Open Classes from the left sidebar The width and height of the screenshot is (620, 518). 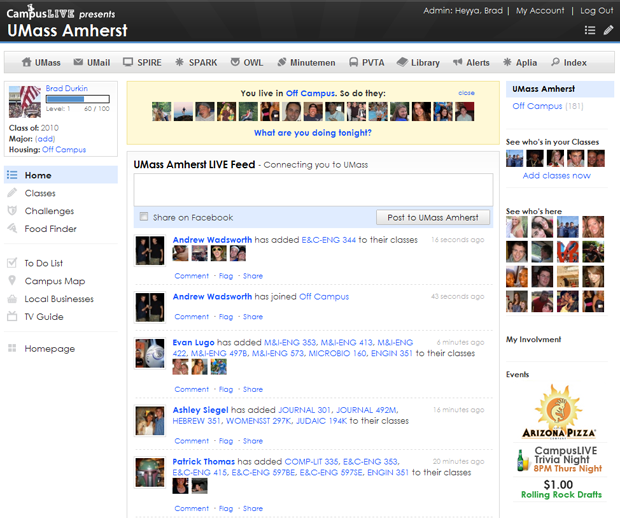point(40,193)
